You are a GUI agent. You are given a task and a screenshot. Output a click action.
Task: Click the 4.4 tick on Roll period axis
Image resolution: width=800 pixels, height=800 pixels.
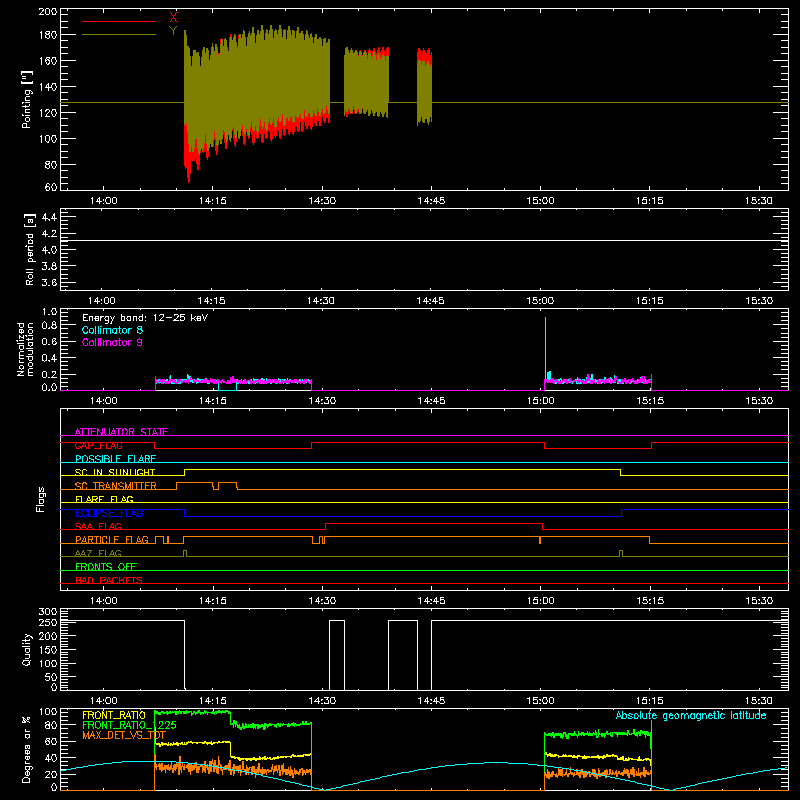[49, 217]
